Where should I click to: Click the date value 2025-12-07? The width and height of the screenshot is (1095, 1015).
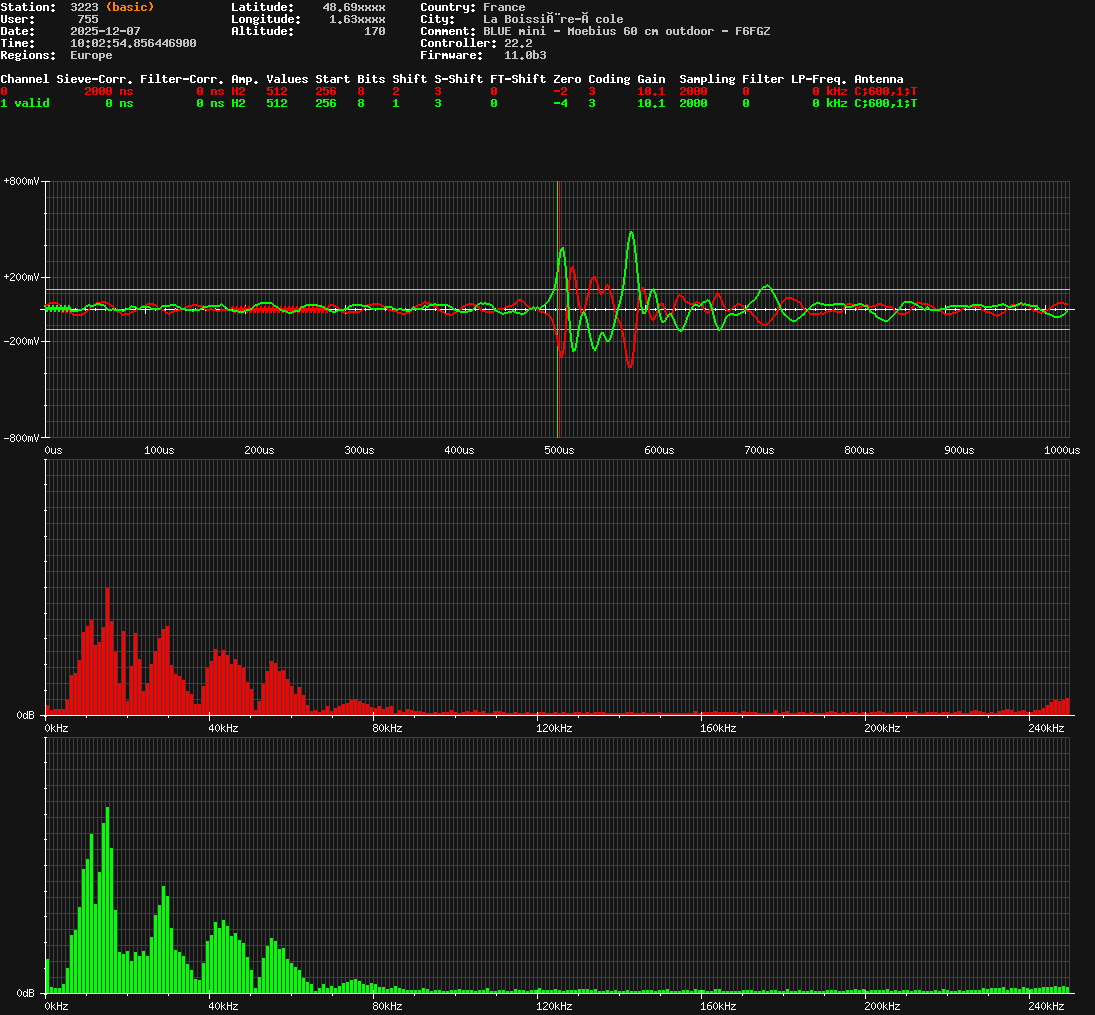tap(105, 31)
